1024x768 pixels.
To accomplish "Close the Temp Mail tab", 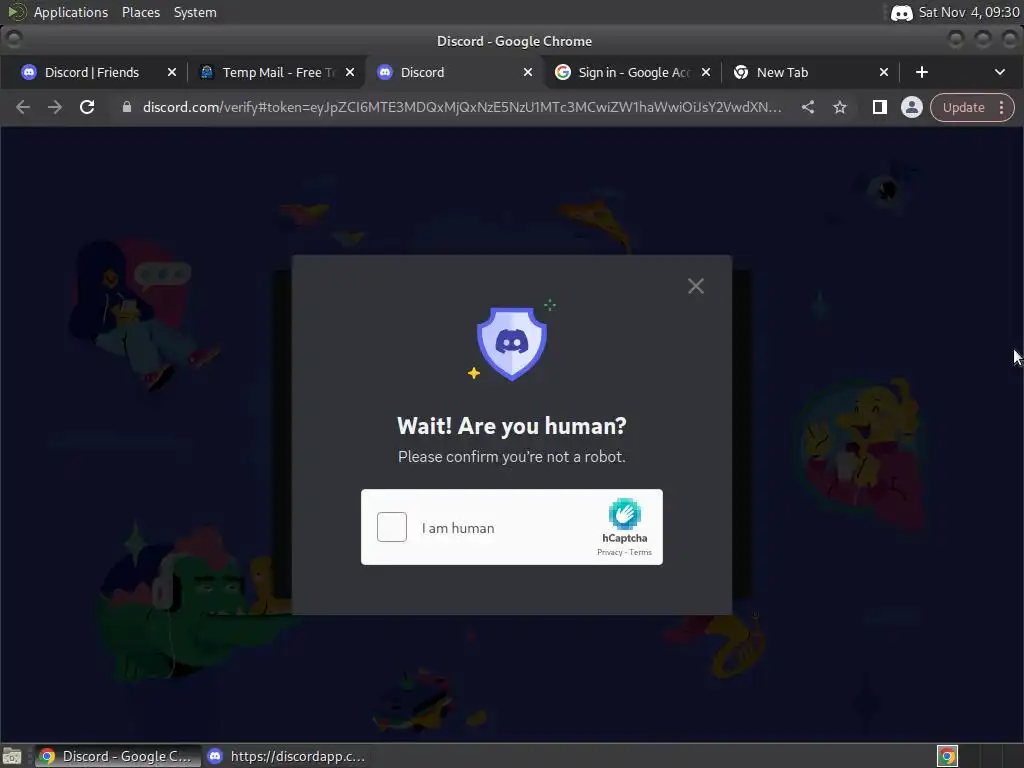I will pos(350,72).
